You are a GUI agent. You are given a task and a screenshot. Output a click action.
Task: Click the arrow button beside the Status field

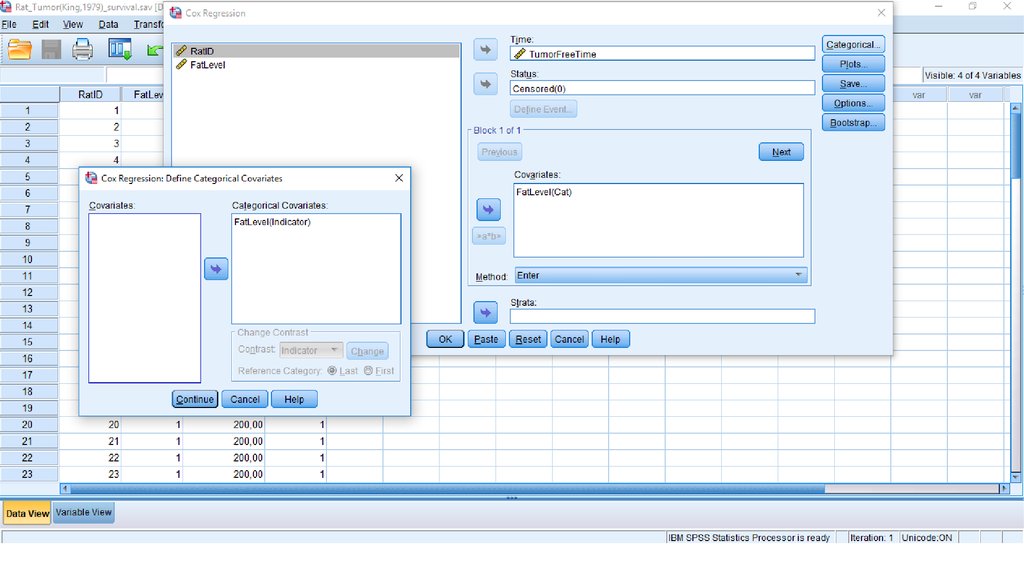485,85
